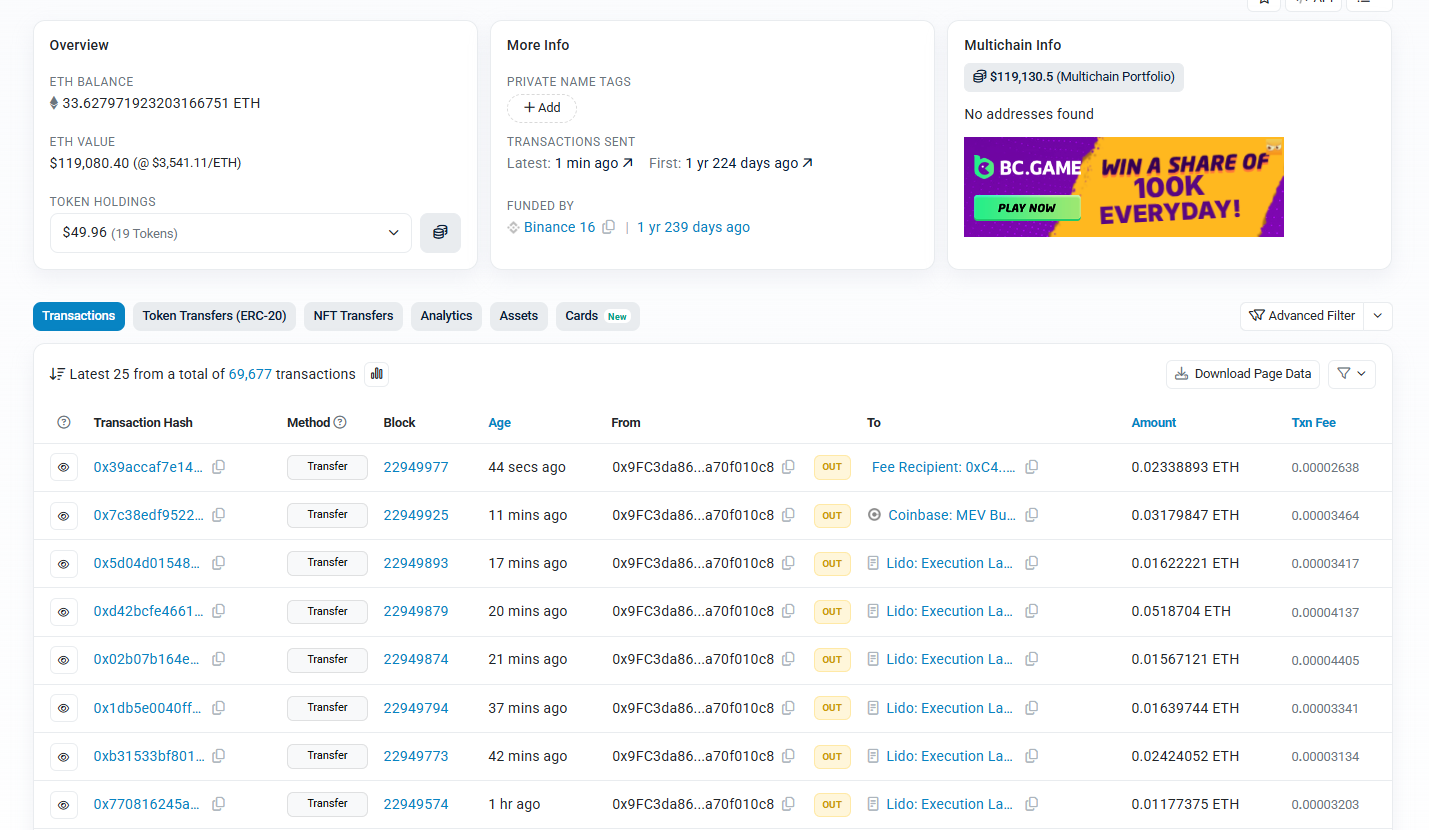Viewport: 1429px width, 830px height.
Task: Expand the Token Holdings $49.96 dropdown
Action: pos(231,233)
